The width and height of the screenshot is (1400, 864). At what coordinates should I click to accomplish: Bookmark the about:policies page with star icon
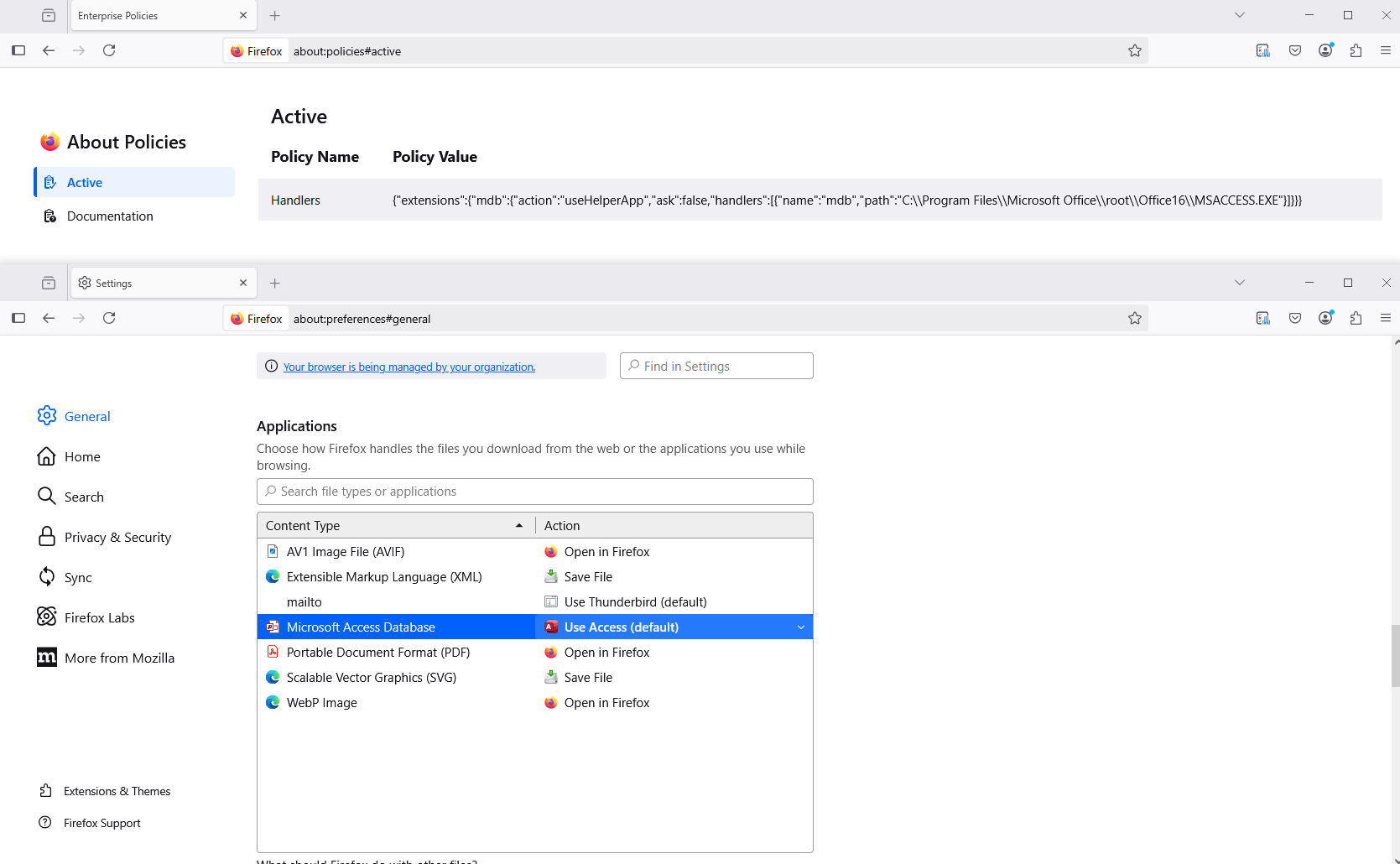click(1135, 50)
